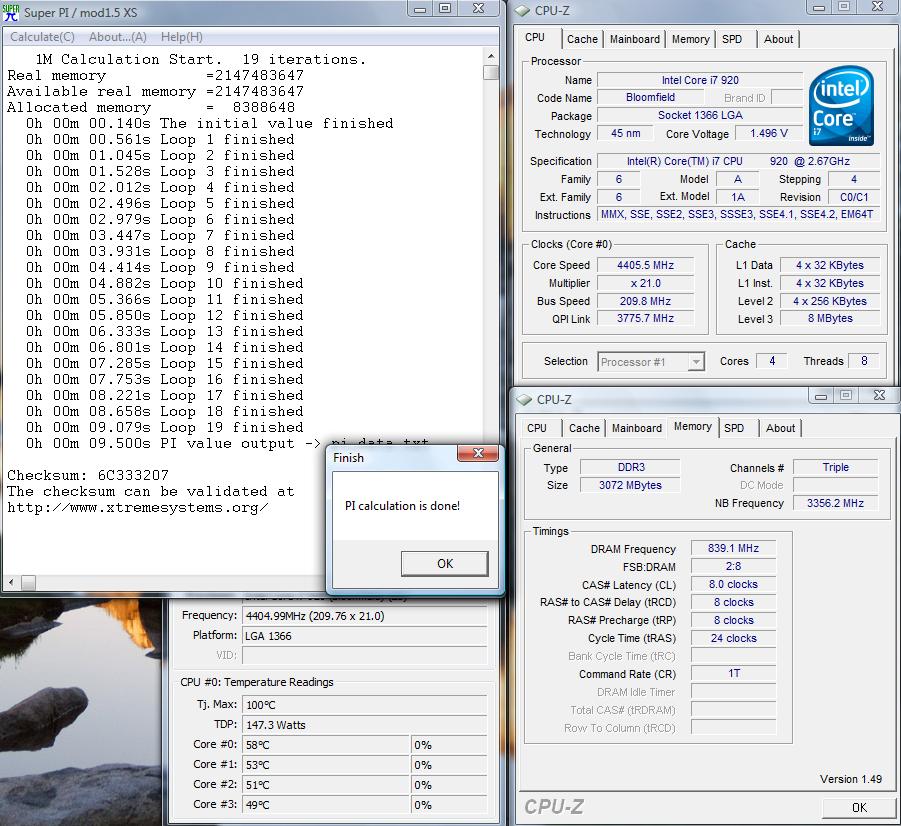Click the CPU-Z logo icon in upper window title
Screen dimensions: 901x826
coord(522,11)
